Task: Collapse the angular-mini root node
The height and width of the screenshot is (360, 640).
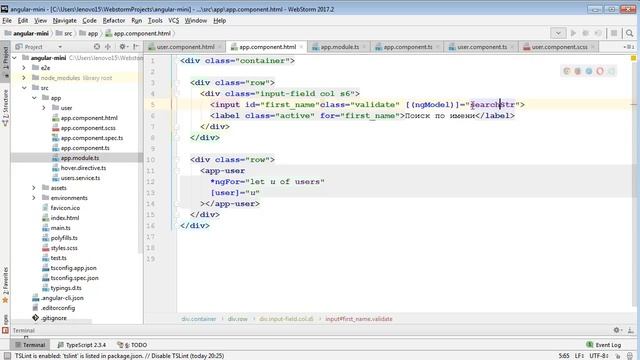Action: click(15, 58)
